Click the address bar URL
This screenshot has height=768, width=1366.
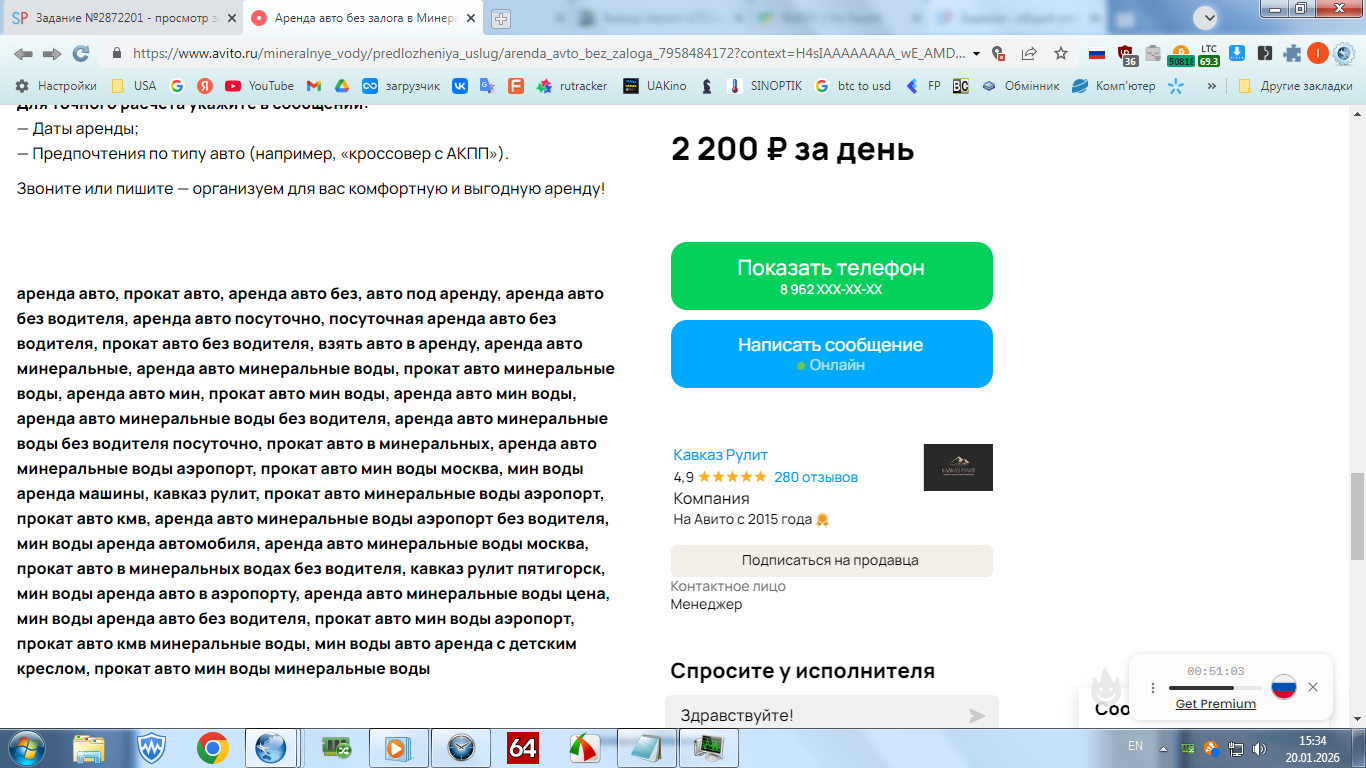click(x=549, y=53)
